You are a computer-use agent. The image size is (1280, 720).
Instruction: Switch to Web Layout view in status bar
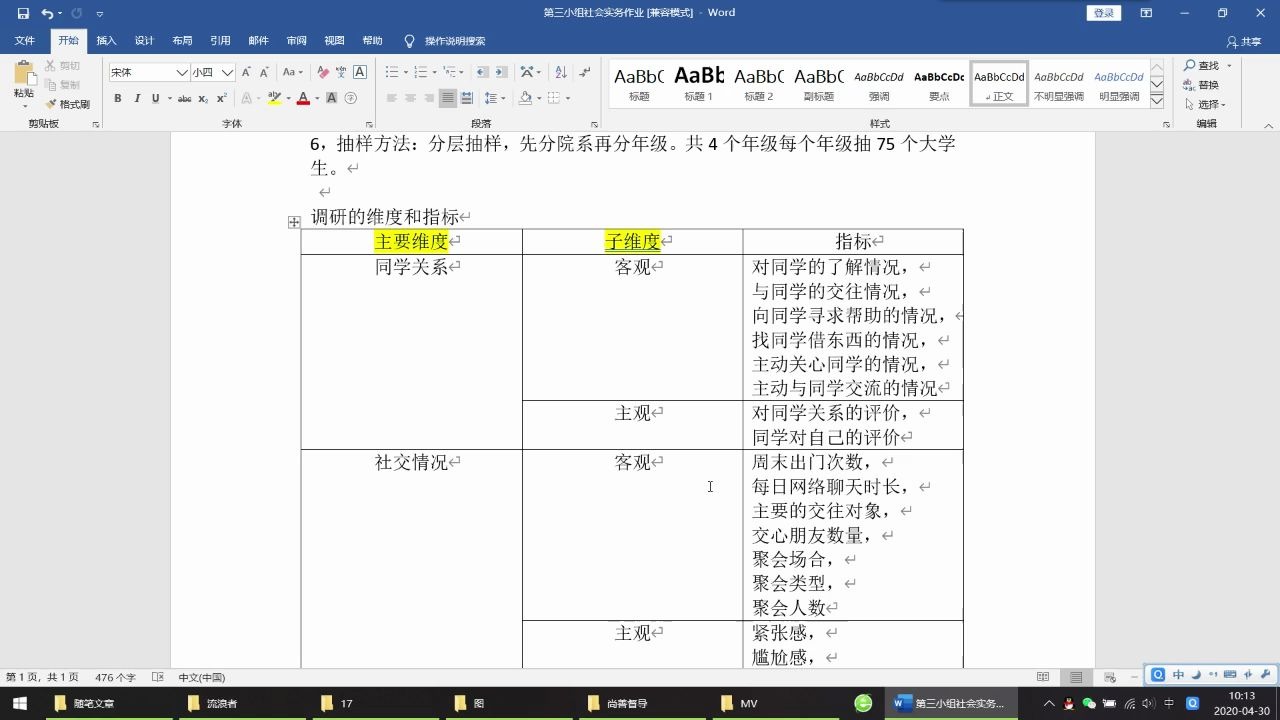(x=1109, y=677)
